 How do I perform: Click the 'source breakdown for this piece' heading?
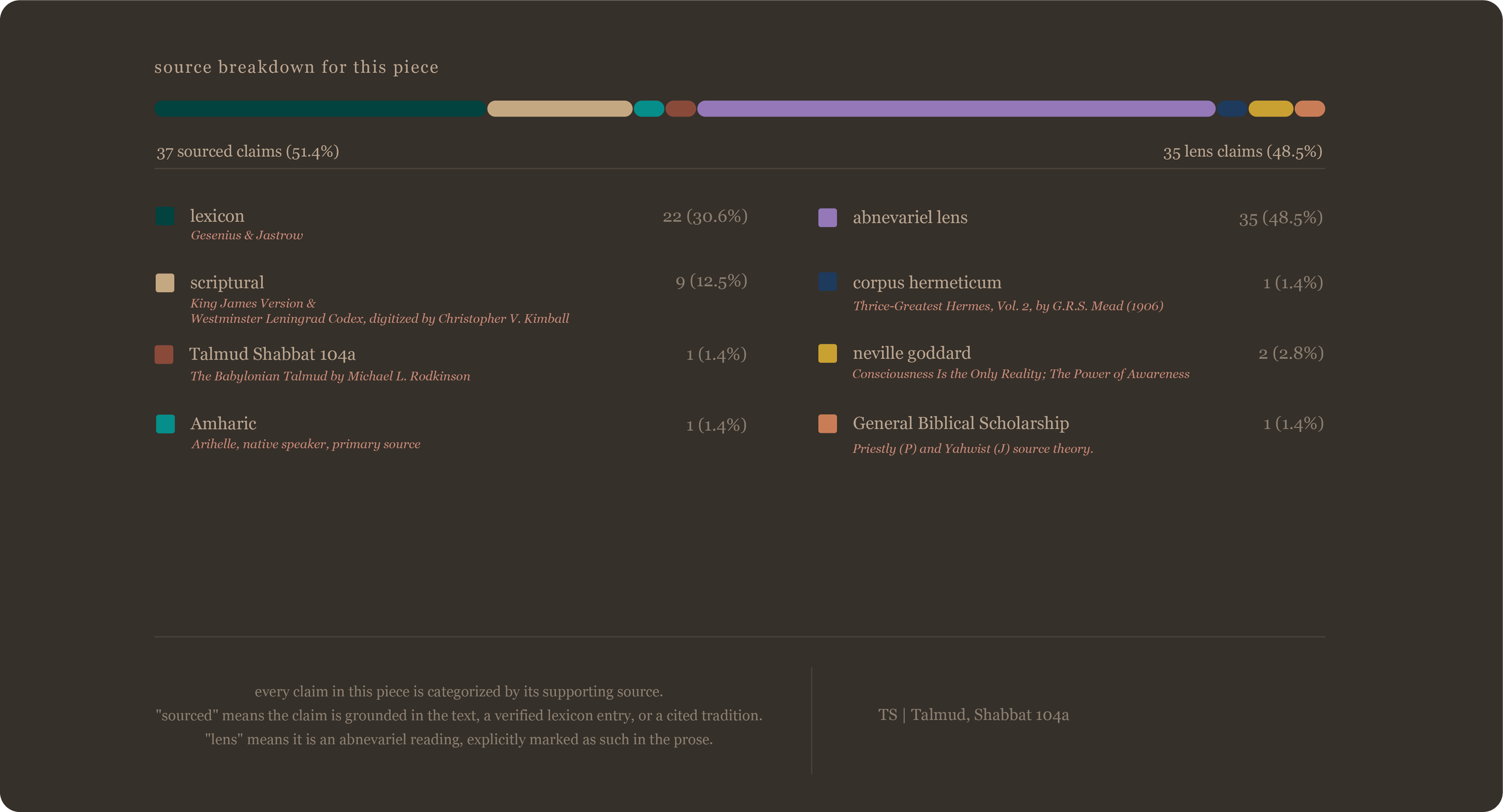[x=296, y=67]
